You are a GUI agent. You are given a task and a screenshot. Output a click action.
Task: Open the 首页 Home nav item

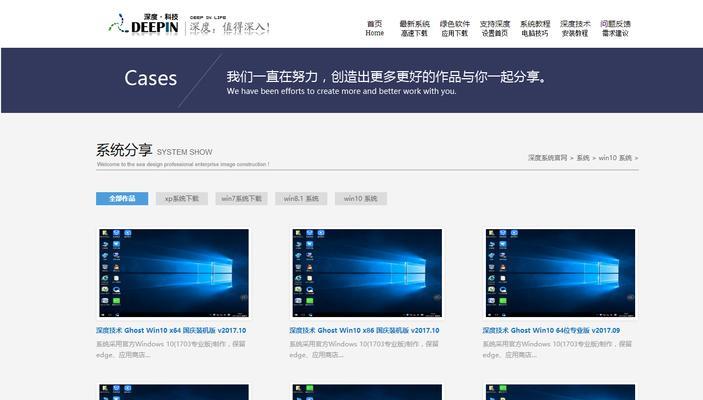(374, 28)
